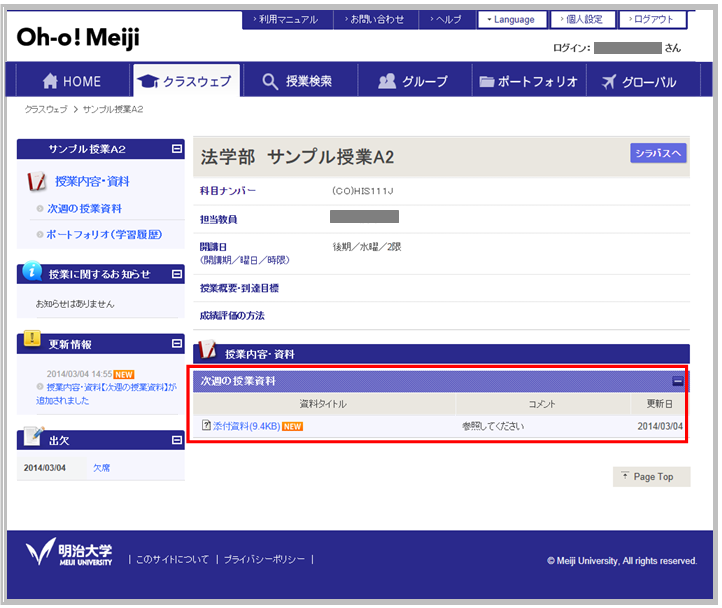Click the notebook icon in main 授業内容・資料 header
Screen dimensions: 722x608
click(x=207, y=350)
